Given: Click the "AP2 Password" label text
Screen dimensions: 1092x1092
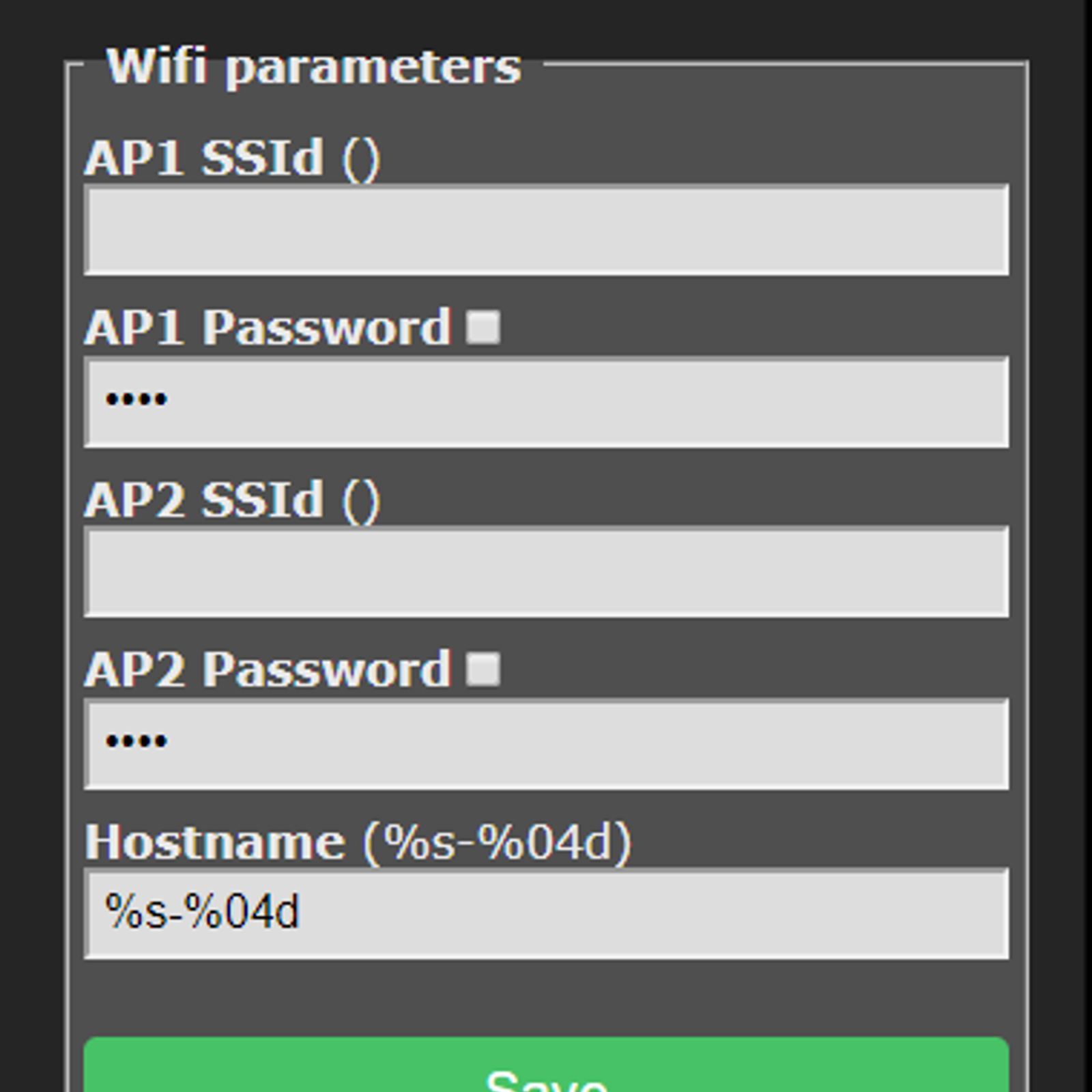Looking at the screenshot, I should point(268,670).
